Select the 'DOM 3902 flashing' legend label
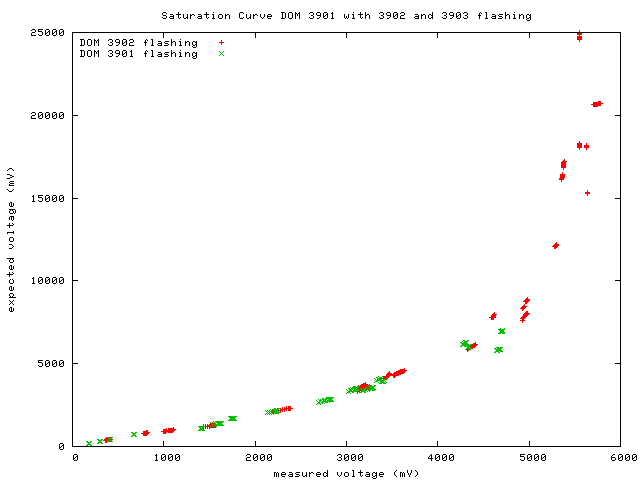The height and width of the screenshot is (480, 640). [x=138, y=43]
